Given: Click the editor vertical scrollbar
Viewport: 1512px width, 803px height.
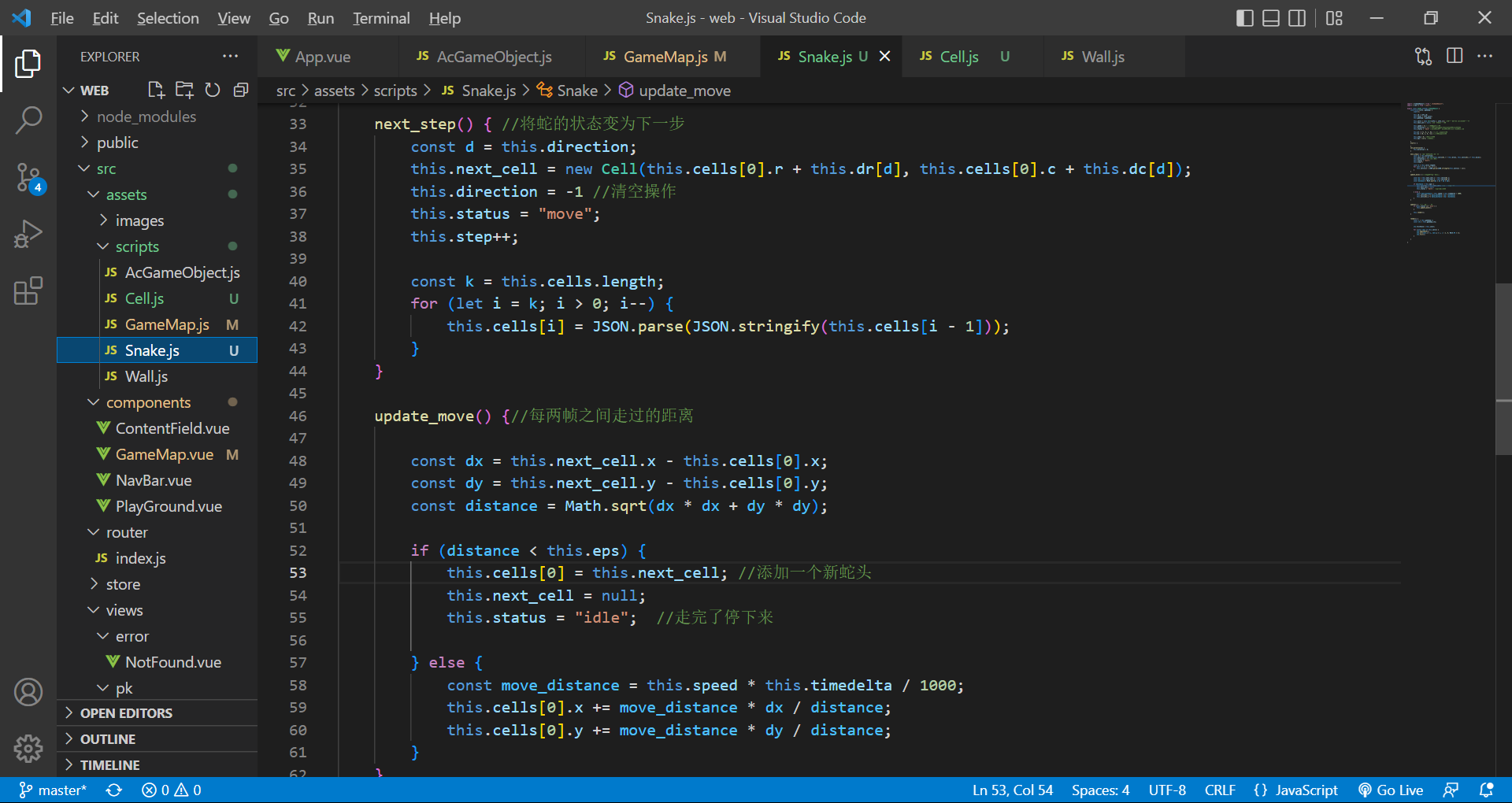Looking at the screenshot, I should (1503, 368).
